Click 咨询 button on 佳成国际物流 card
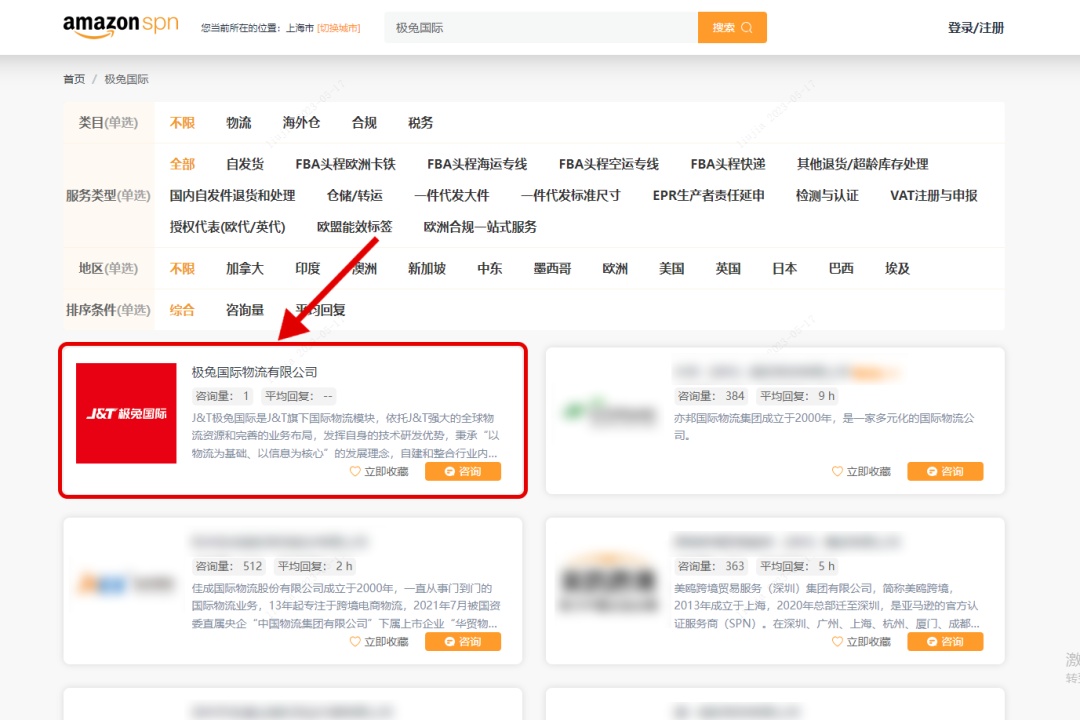Viewport: 1080px width, 720px height. (463, 641)
